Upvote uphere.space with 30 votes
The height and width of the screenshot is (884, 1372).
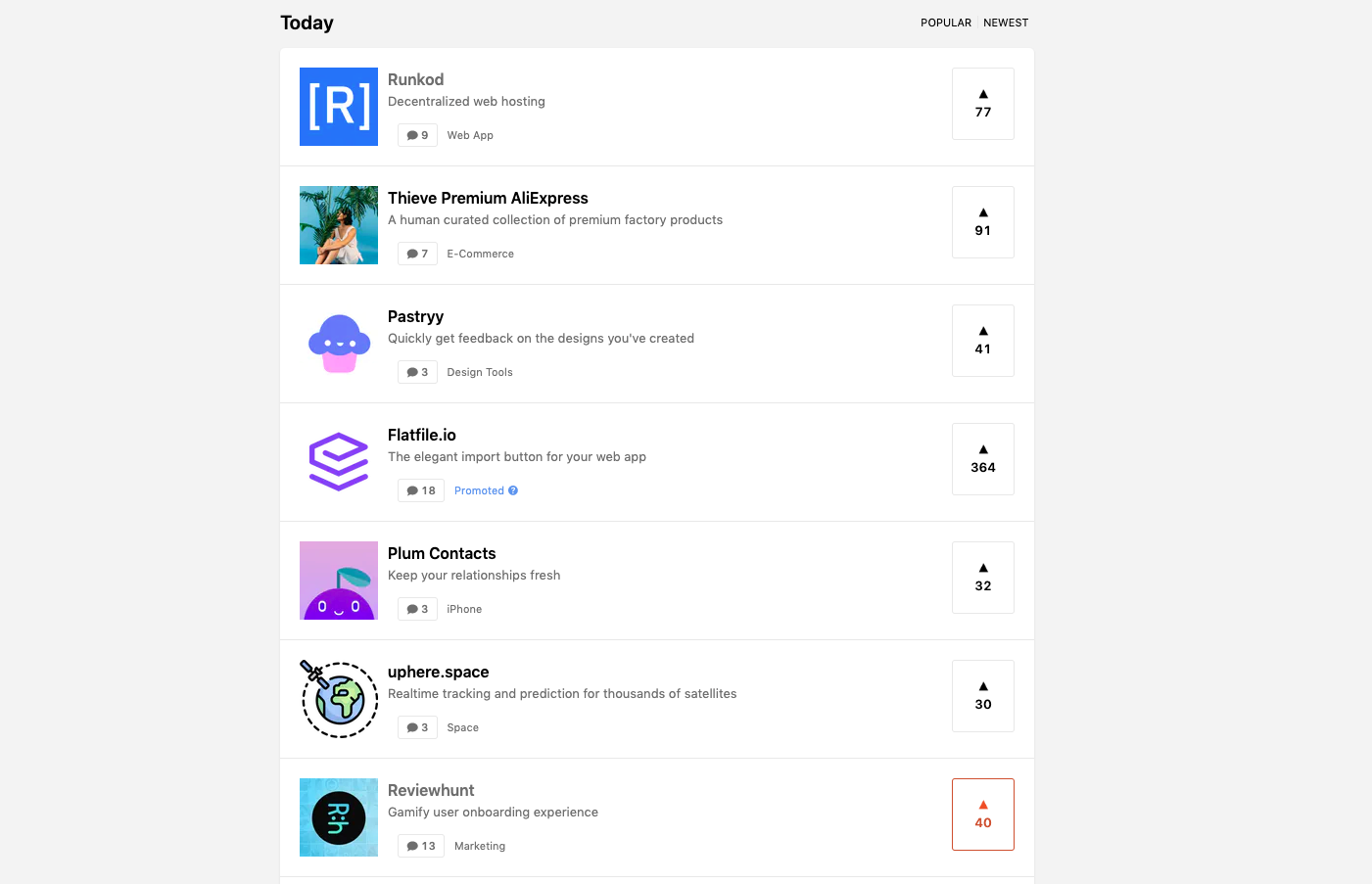983,696
